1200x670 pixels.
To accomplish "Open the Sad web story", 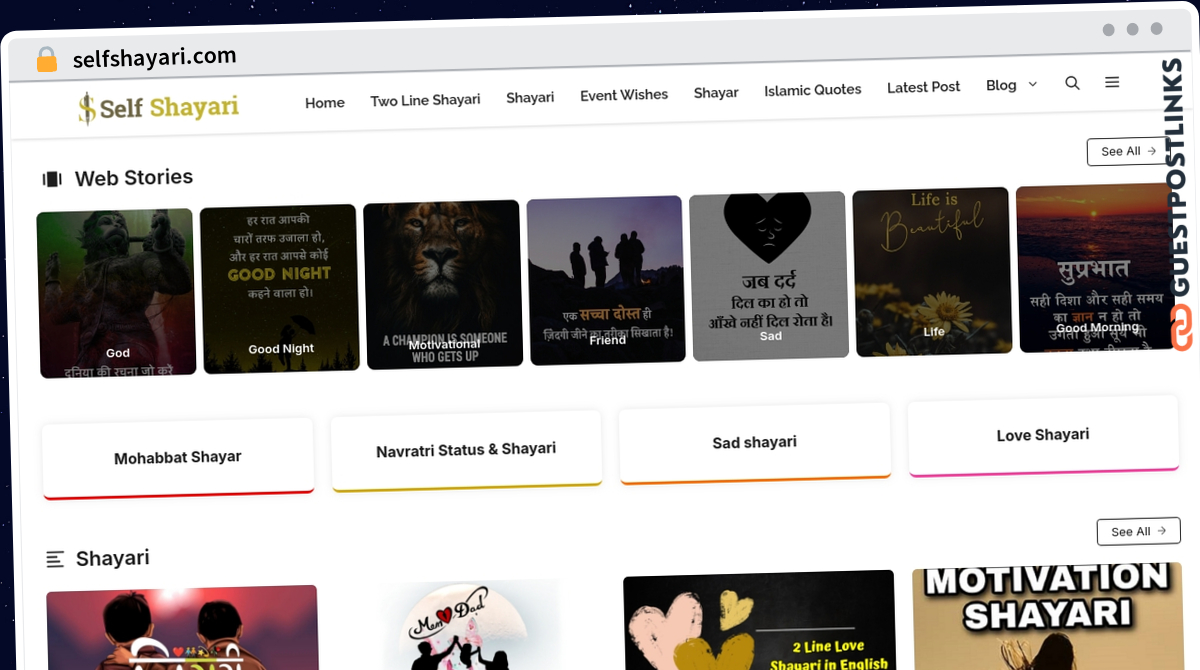I will pos(770,276).
